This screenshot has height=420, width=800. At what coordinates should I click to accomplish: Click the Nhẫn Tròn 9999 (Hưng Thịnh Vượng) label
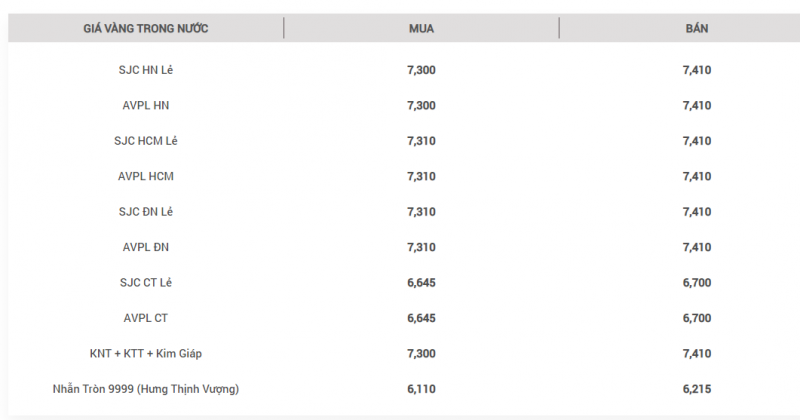click(146, 389)
